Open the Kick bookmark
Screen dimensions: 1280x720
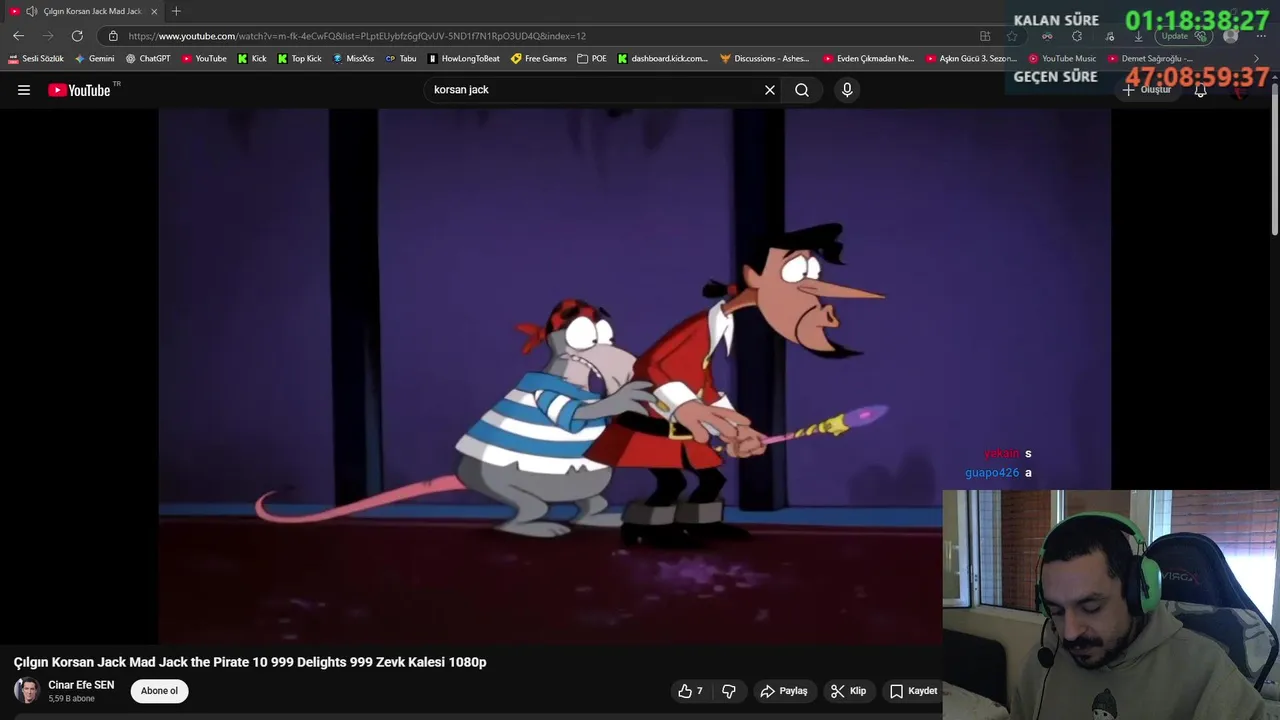point(252,58)
